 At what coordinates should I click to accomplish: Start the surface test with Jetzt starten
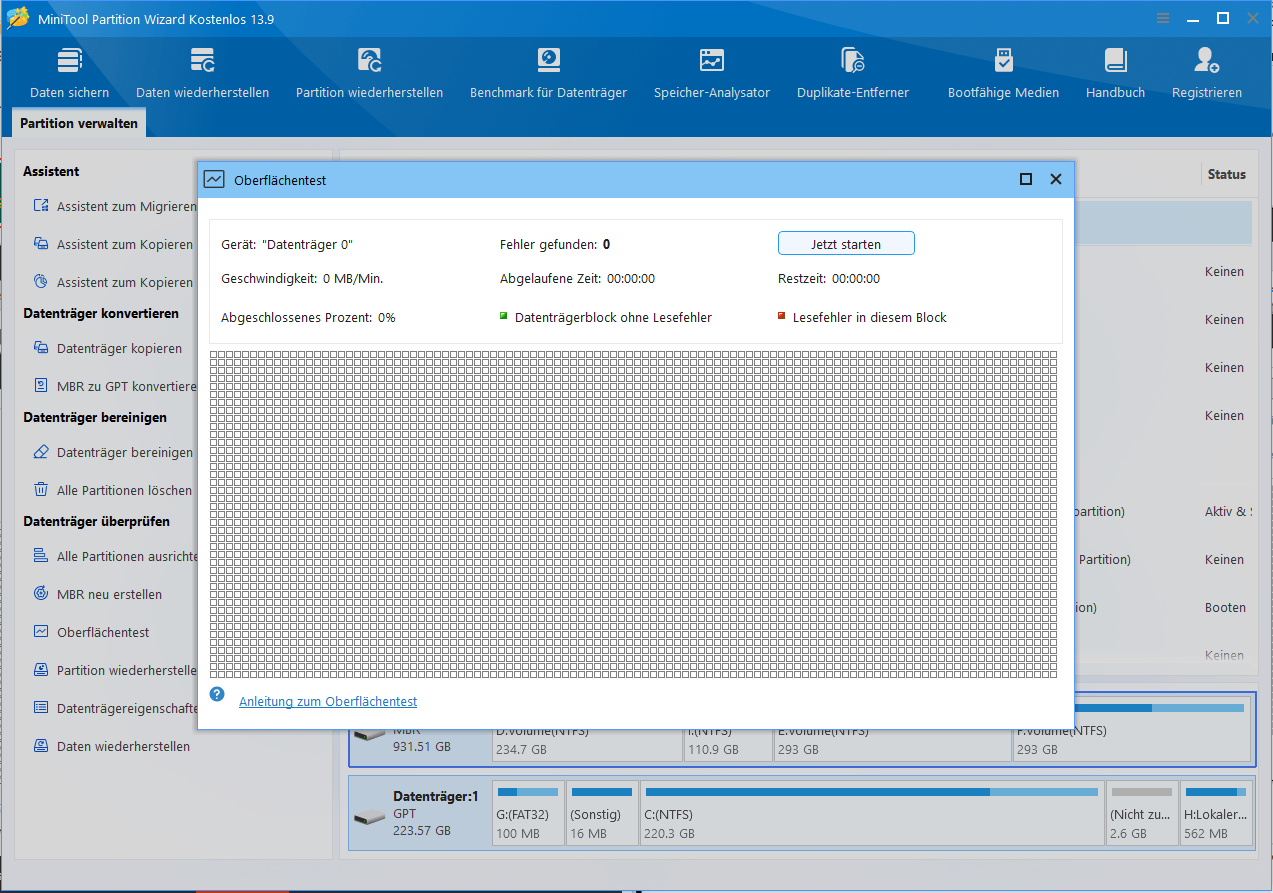click(846, 244)
